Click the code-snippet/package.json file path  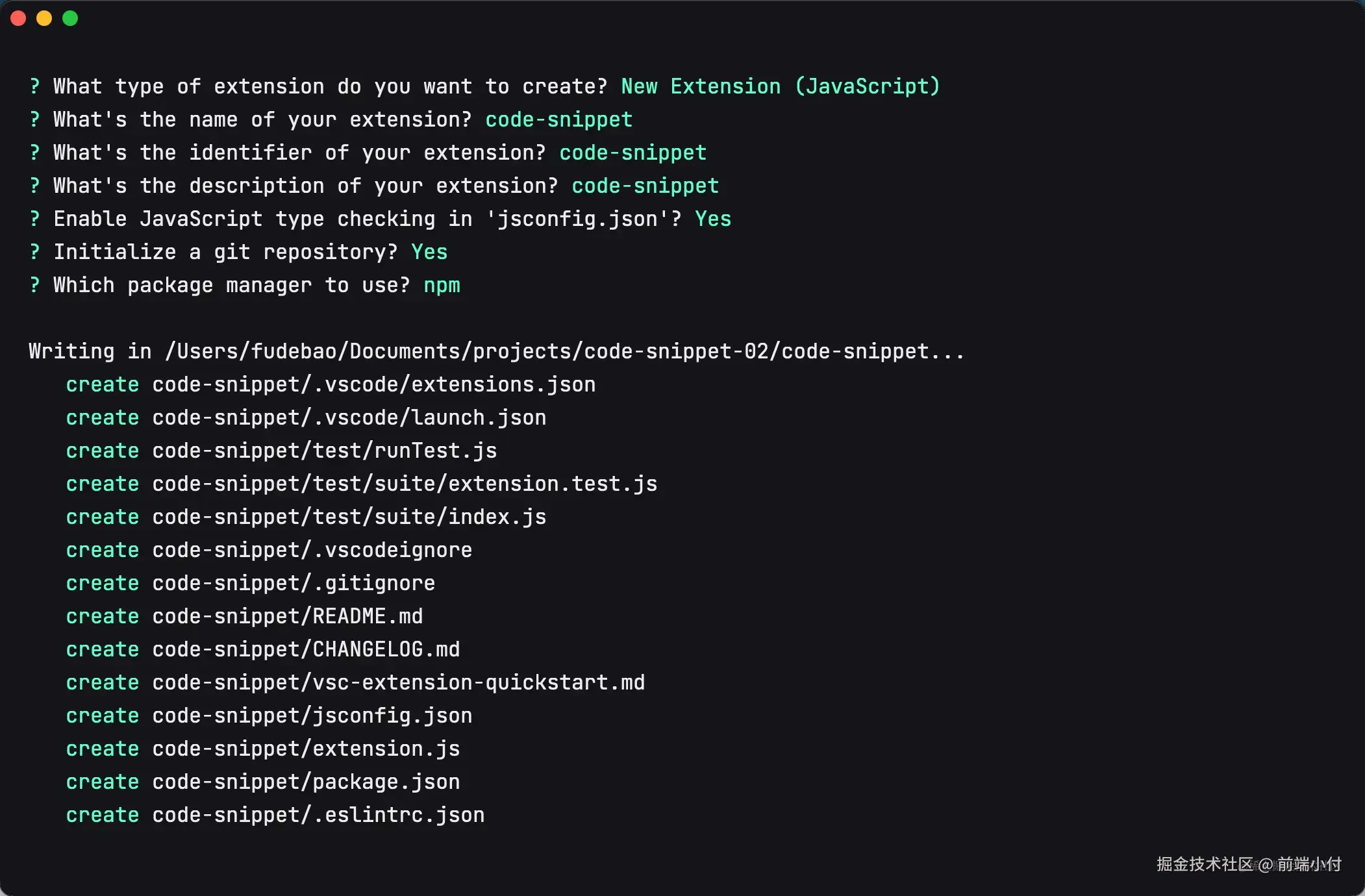coord(306,782)
